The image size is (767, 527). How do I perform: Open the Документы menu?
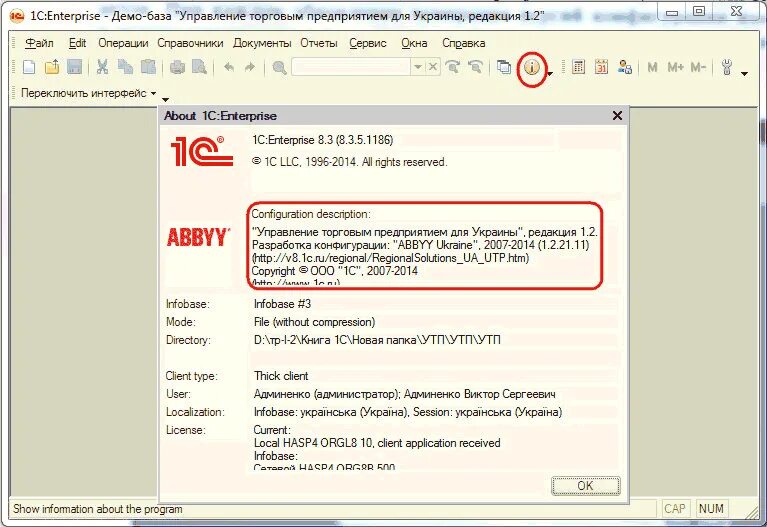click(x=262, y=43)
